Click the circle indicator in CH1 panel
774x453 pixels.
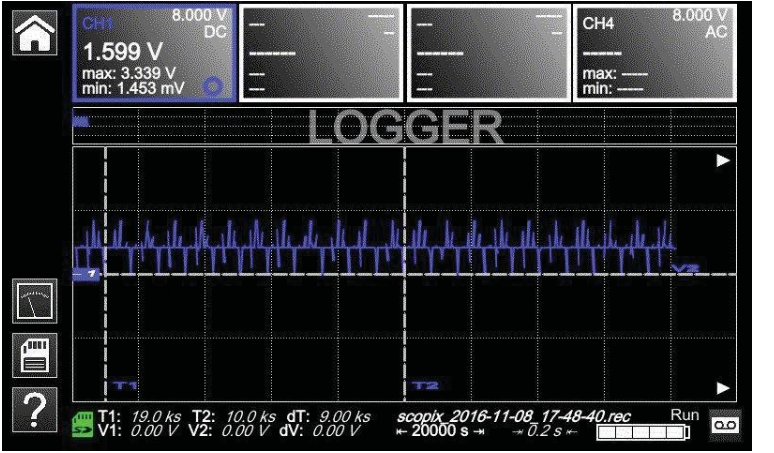(x=212, y=85)
